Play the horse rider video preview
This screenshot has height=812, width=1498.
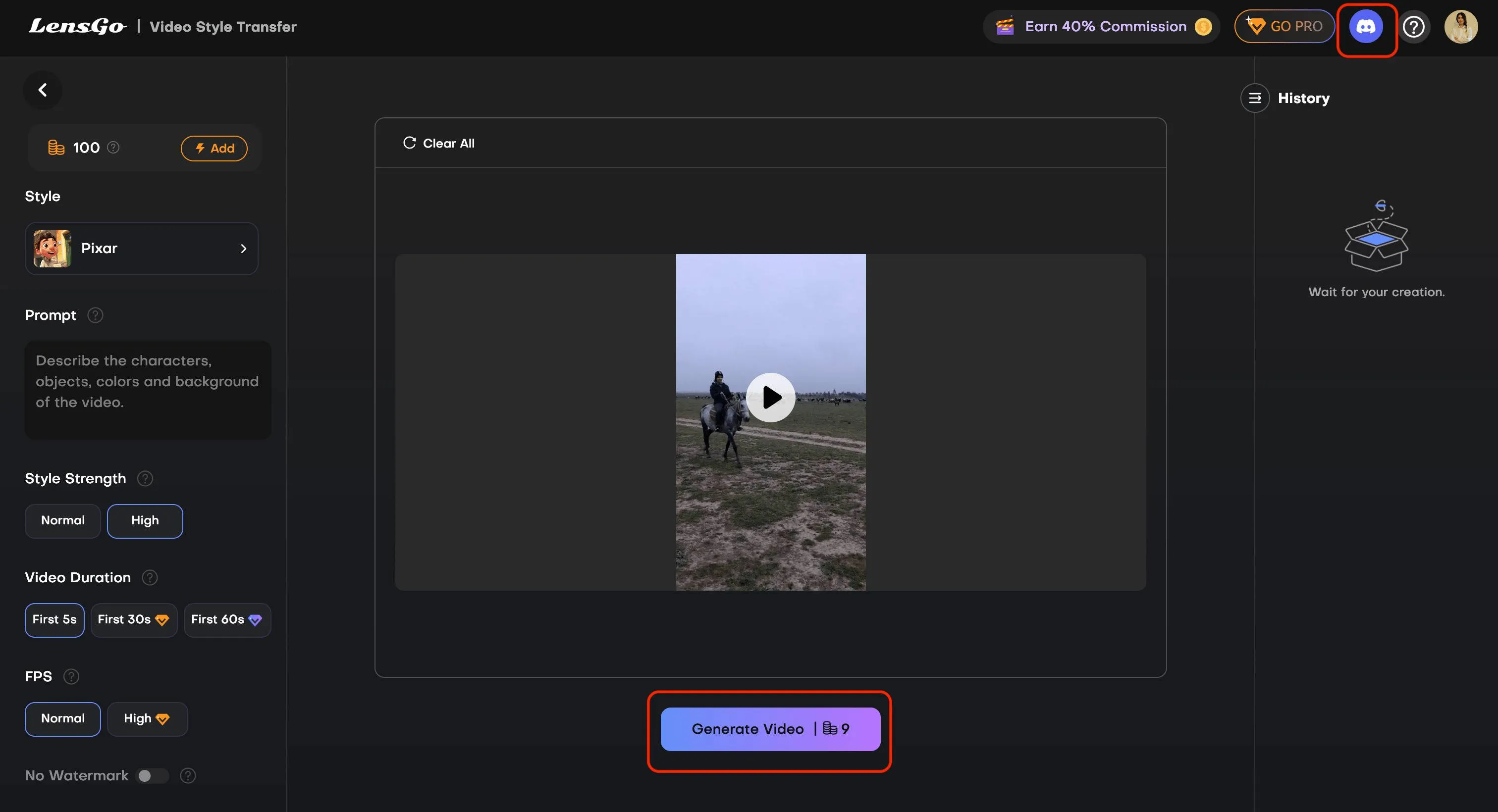point(770,398)
